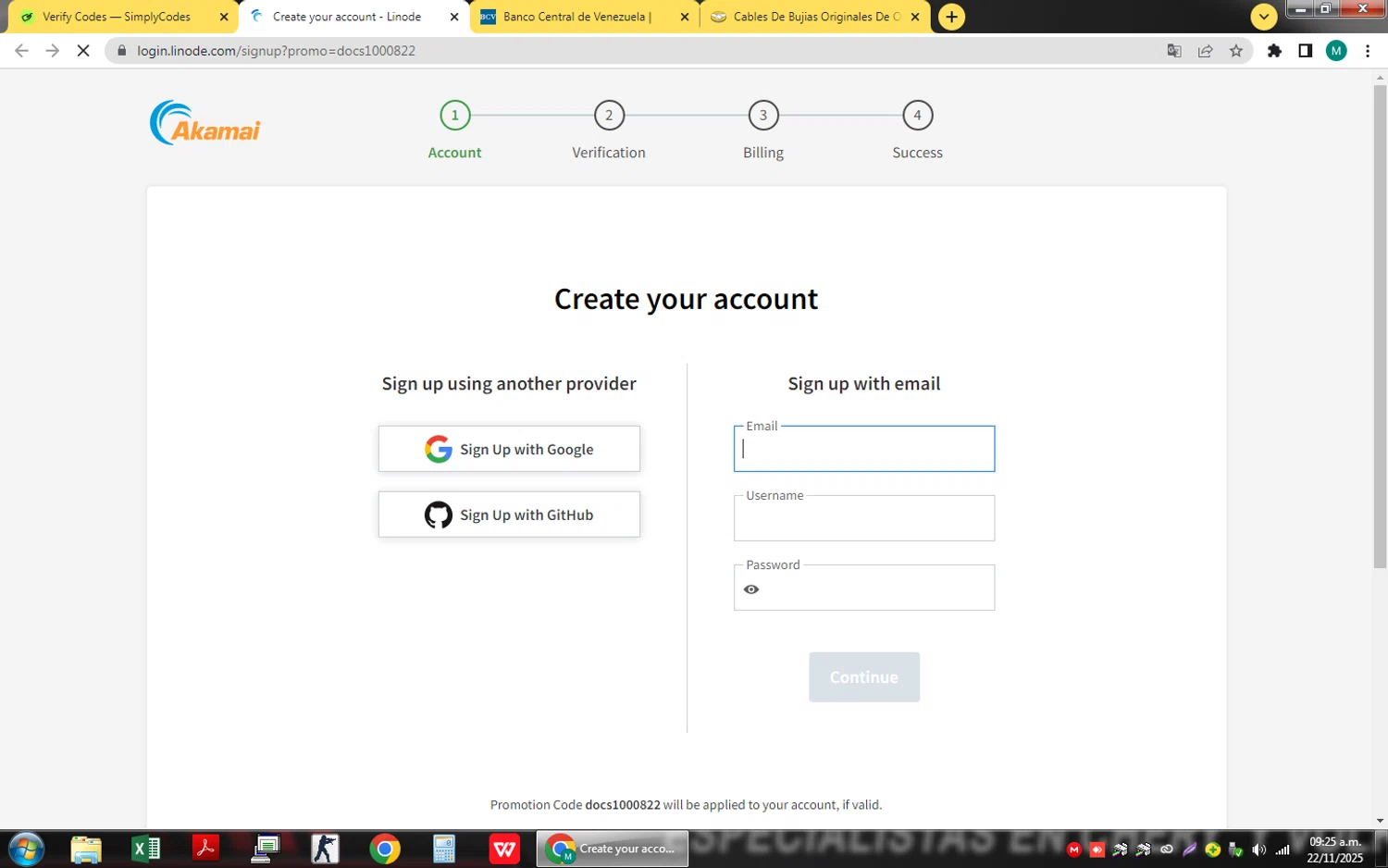Open the Chrome profile M avatar
Screen dimensions: 1388x868
[x=1335, y=51]
